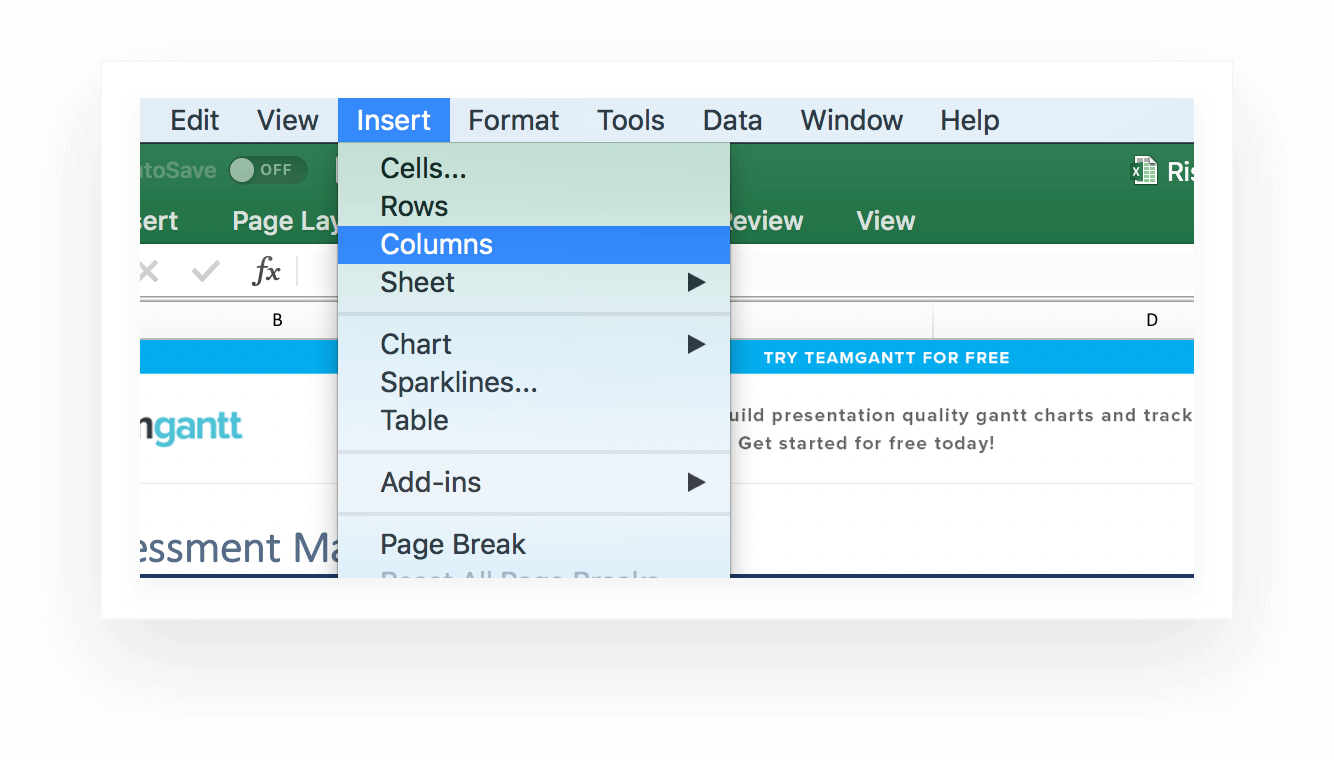Viewport: 1334px width, 760px height.
Task: Open the Window menu
Action: tap(850, 120)
